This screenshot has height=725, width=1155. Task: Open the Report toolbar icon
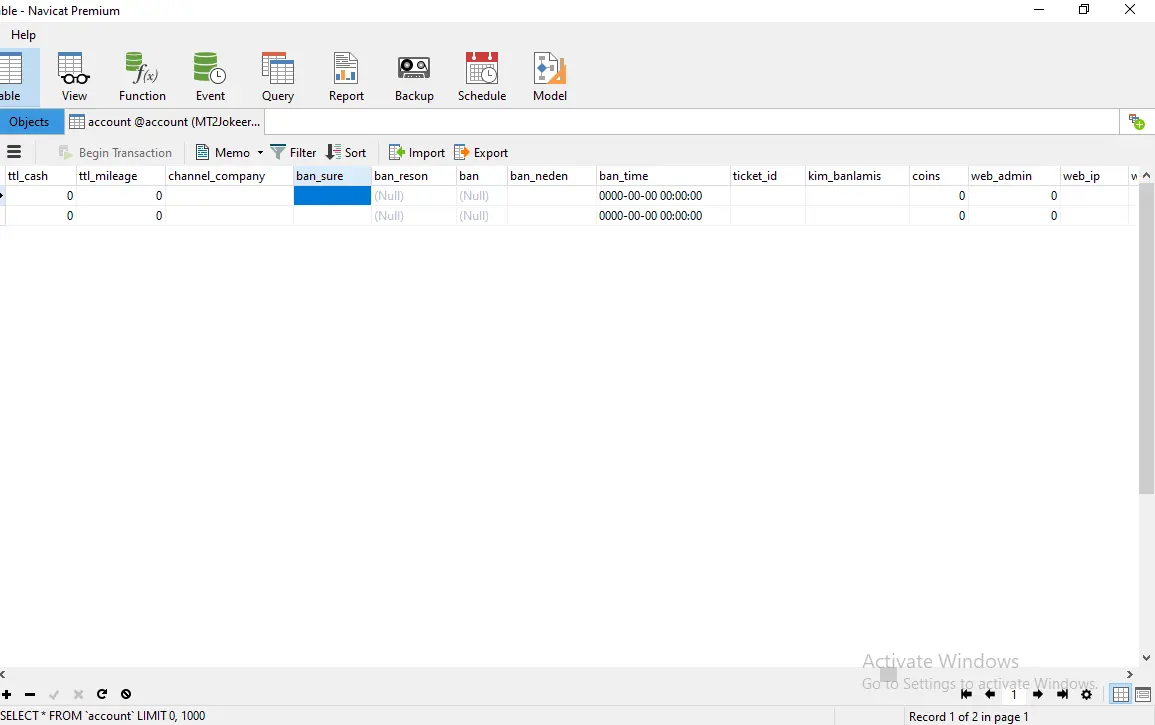point(346,77)
